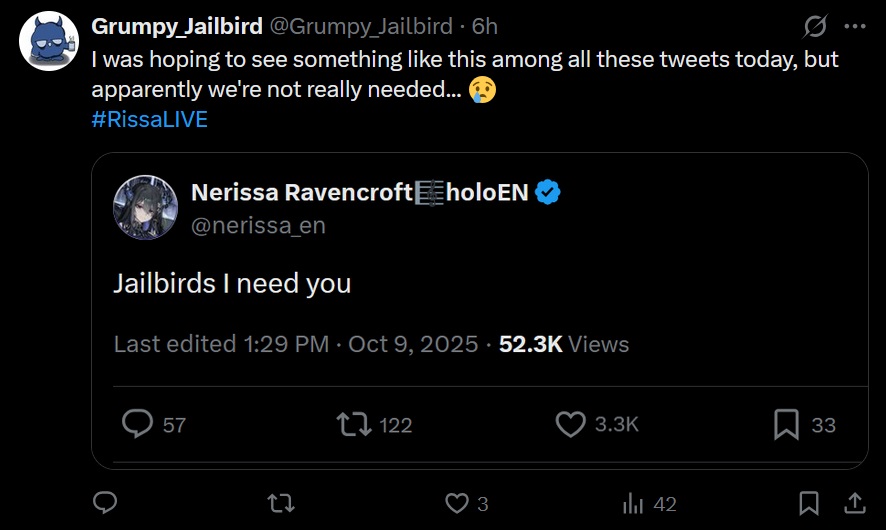This screenshot has height=530, width=886.
Task: Like the quoted tweet with 3.3K likes
Action: 570,424
